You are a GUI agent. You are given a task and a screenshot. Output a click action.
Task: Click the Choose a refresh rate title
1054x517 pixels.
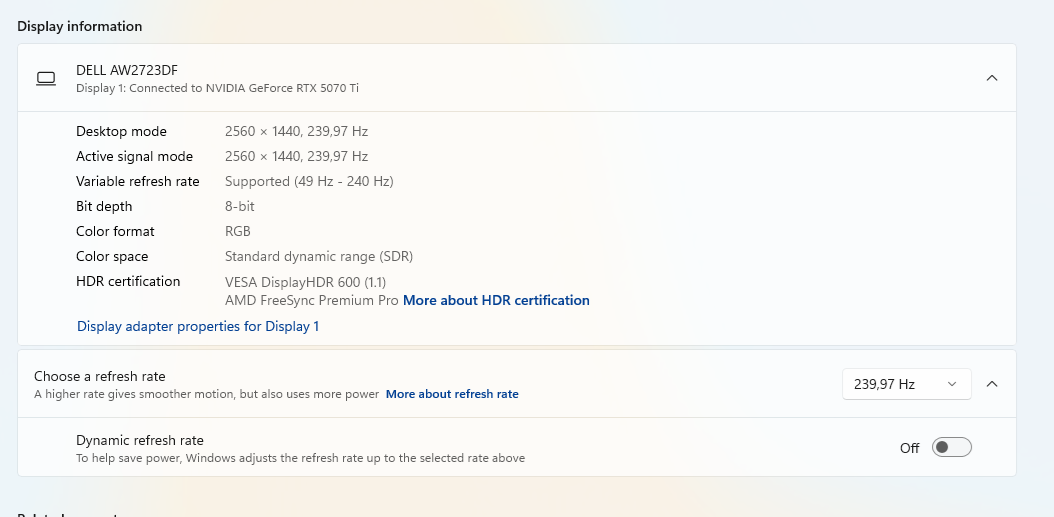coord(100,376)
